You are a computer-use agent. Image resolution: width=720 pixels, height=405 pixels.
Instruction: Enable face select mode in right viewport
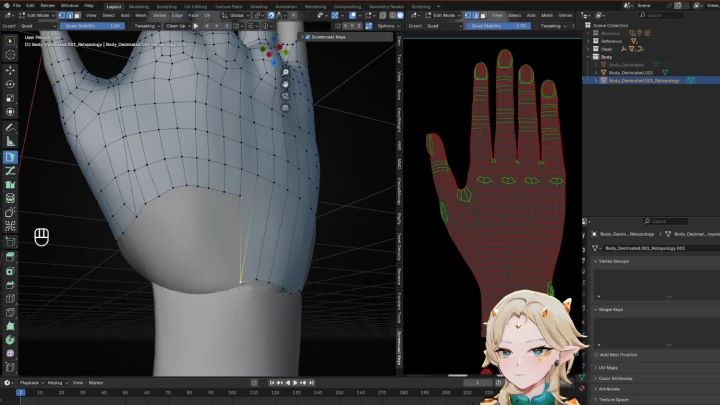click(483, 15)
